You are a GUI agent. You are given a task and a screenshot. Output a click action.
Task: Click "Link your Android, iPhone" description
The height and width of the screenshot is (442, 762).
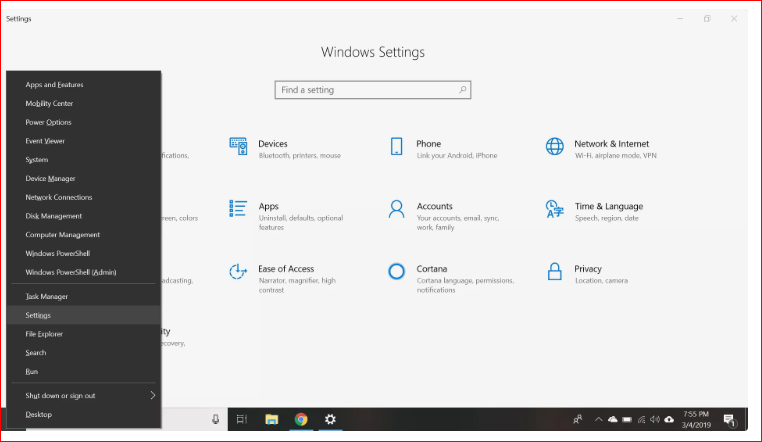click(x=457, y=155)
